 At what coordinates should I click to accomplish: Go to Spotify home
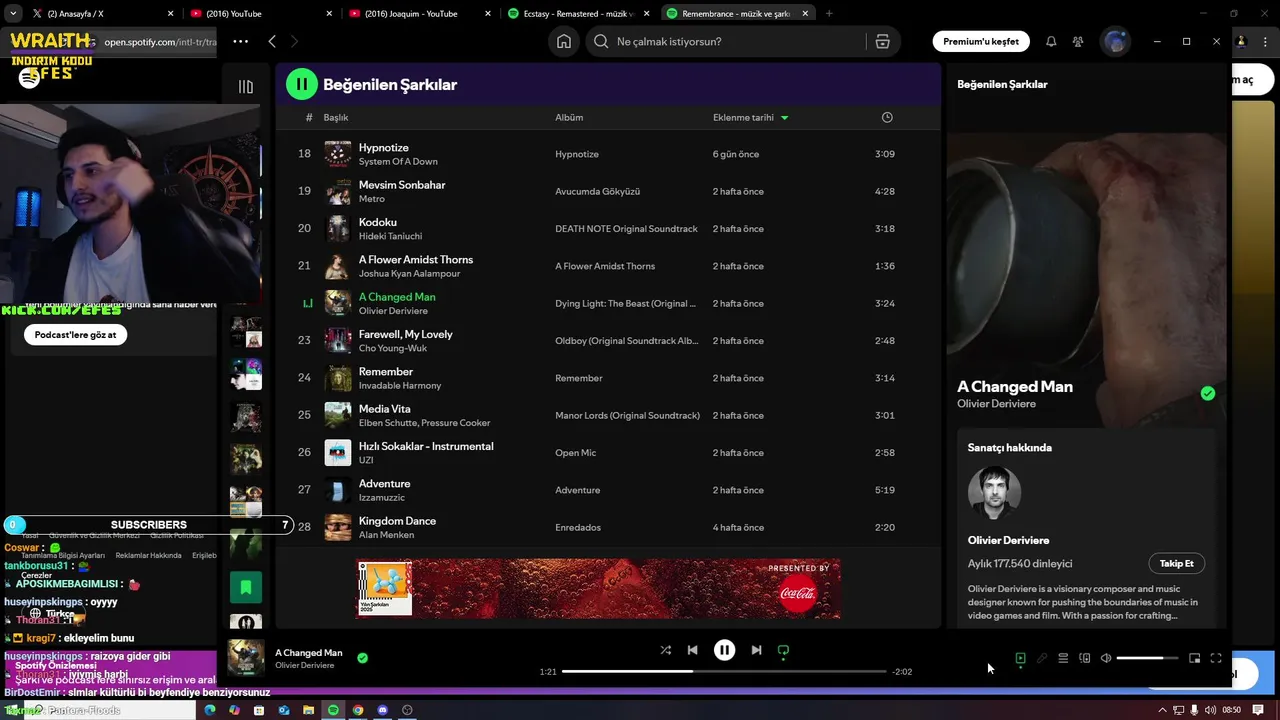[x=564, y=41]
